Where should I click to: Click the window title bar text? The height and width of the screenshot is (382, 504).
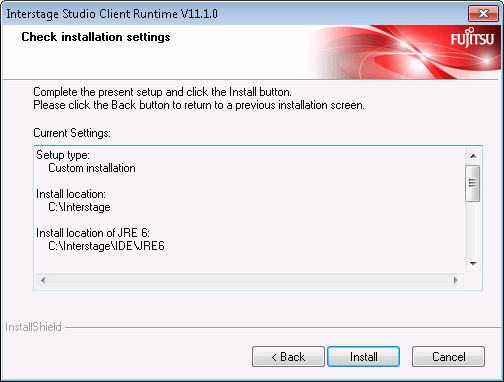(x=112, y=14)
